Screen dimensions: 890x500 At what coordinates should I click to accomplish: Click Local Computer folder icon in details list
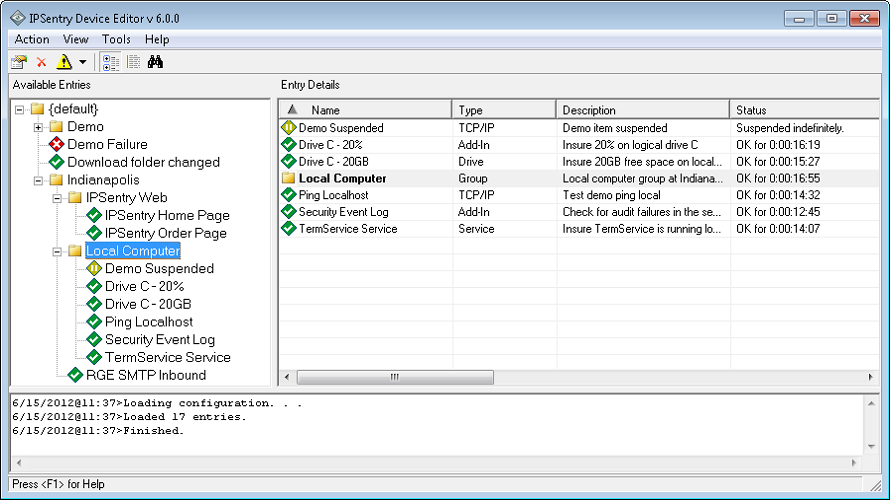point(289,179)
